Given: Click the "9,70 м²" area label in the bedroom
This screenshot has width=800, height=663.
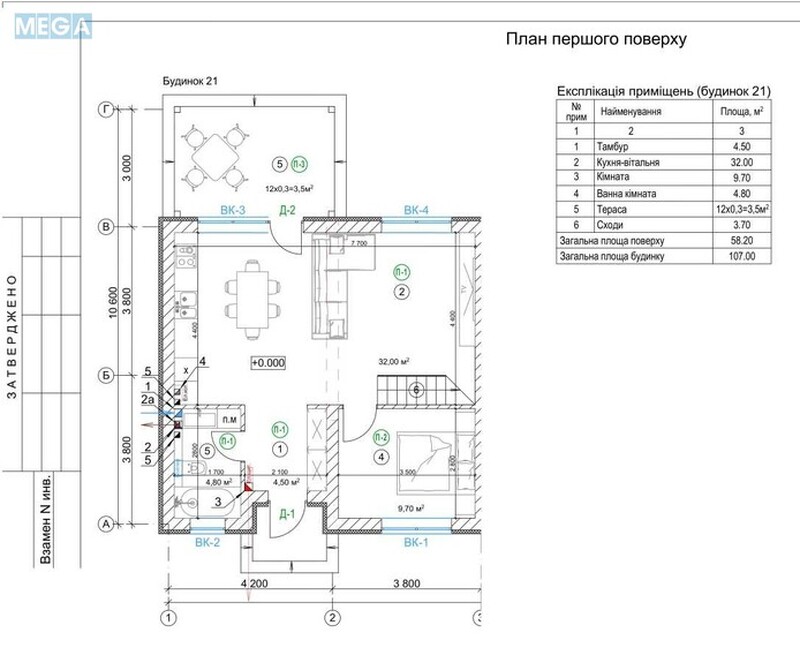Looking at the screenshot, I should [x=411, y=508].
